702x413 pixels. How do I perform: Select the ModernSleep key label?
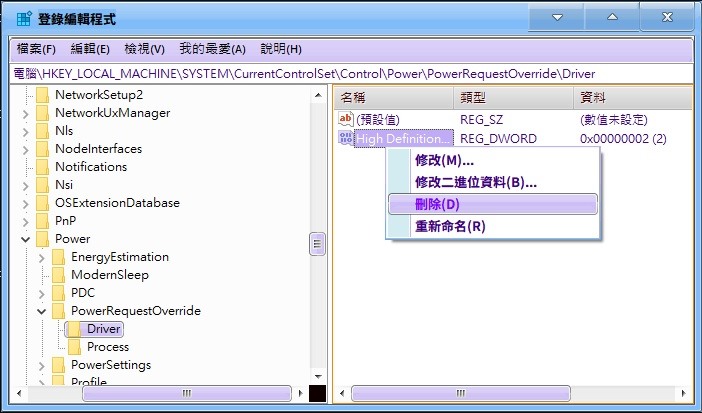point(110,275)
